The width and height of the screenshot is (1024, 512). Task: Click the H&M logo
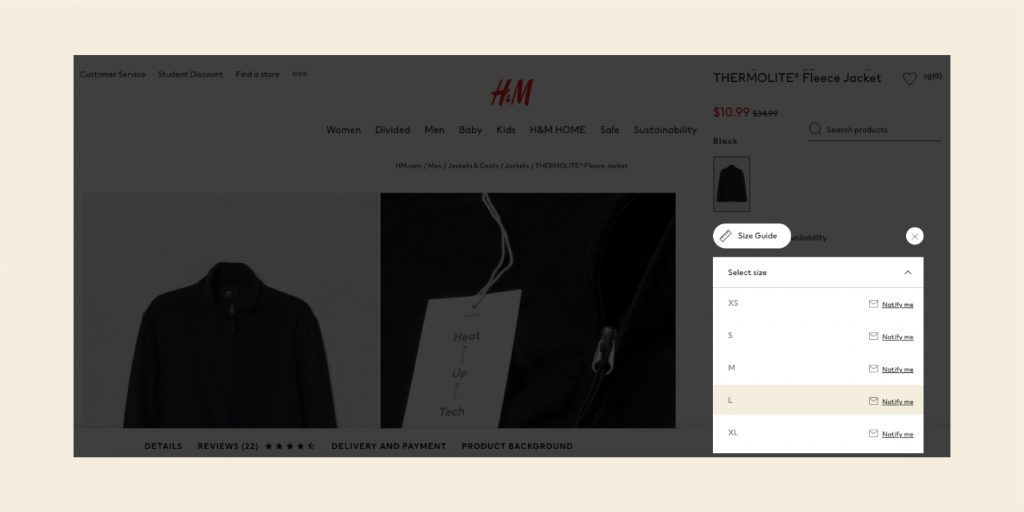click(x=512, y=93)
